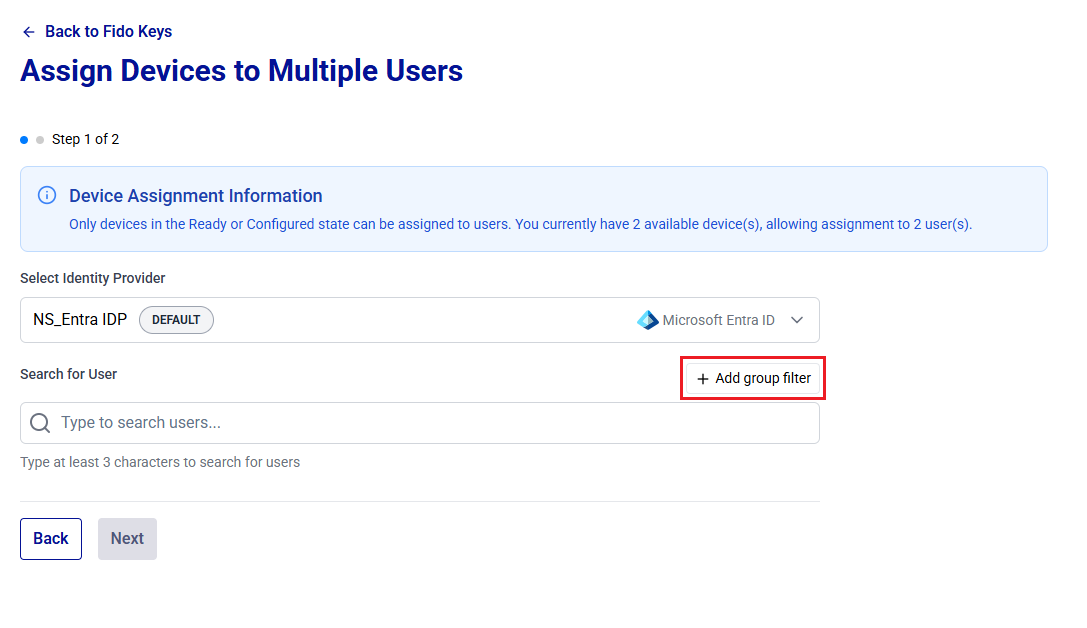Click the Assign Devices to Multiple Users title
This screenshot has height=628, width=1087.
pyautogui.click(x=241, y=71)
